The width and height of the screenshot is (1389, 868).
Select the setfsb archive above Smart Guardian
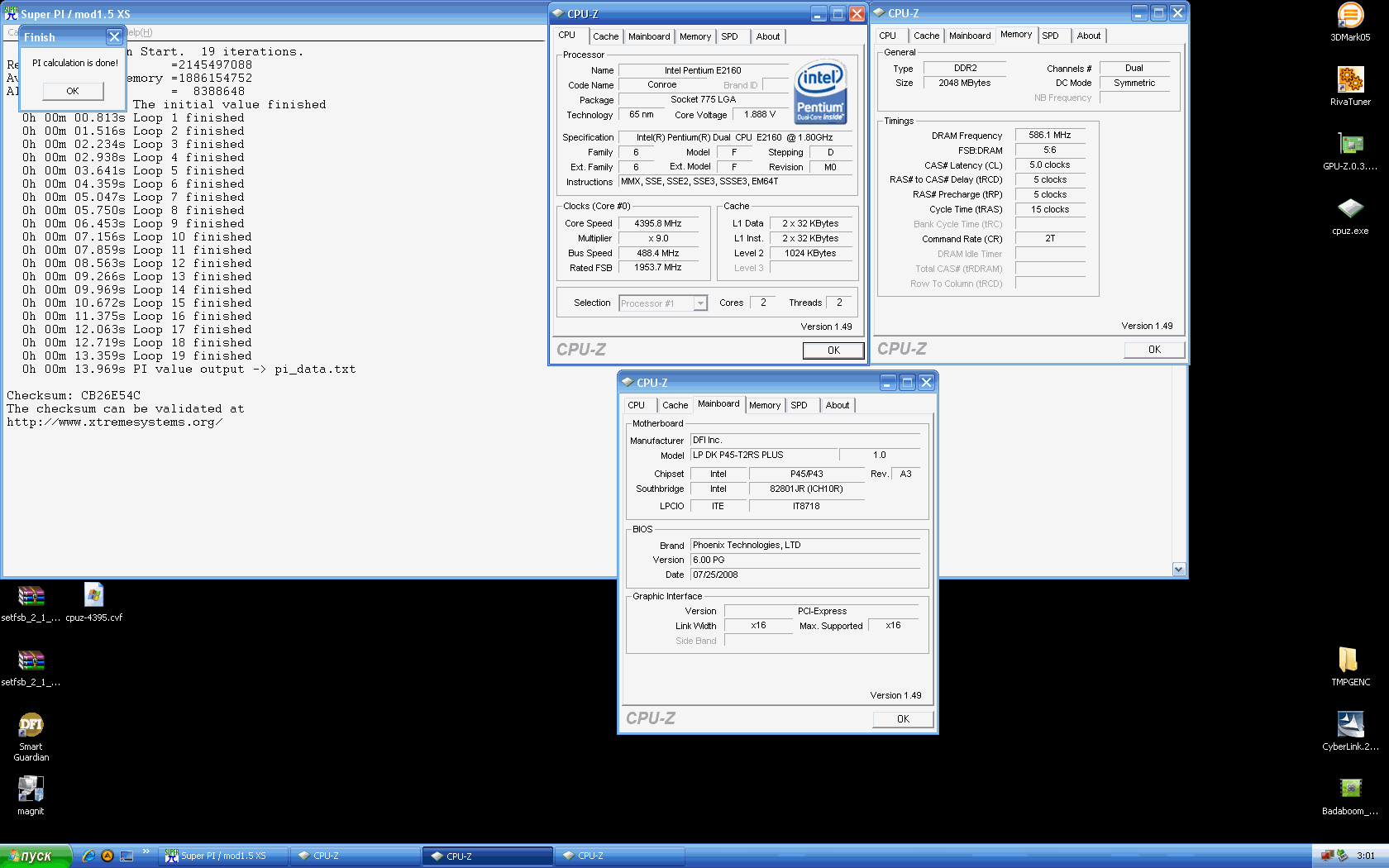pos(31,660)
